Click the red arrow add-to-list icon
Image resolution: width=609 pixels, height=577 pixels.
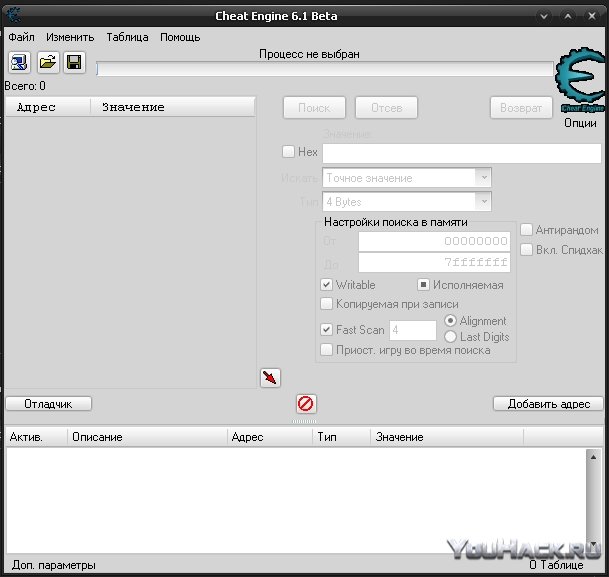click(x=270, y=377)
